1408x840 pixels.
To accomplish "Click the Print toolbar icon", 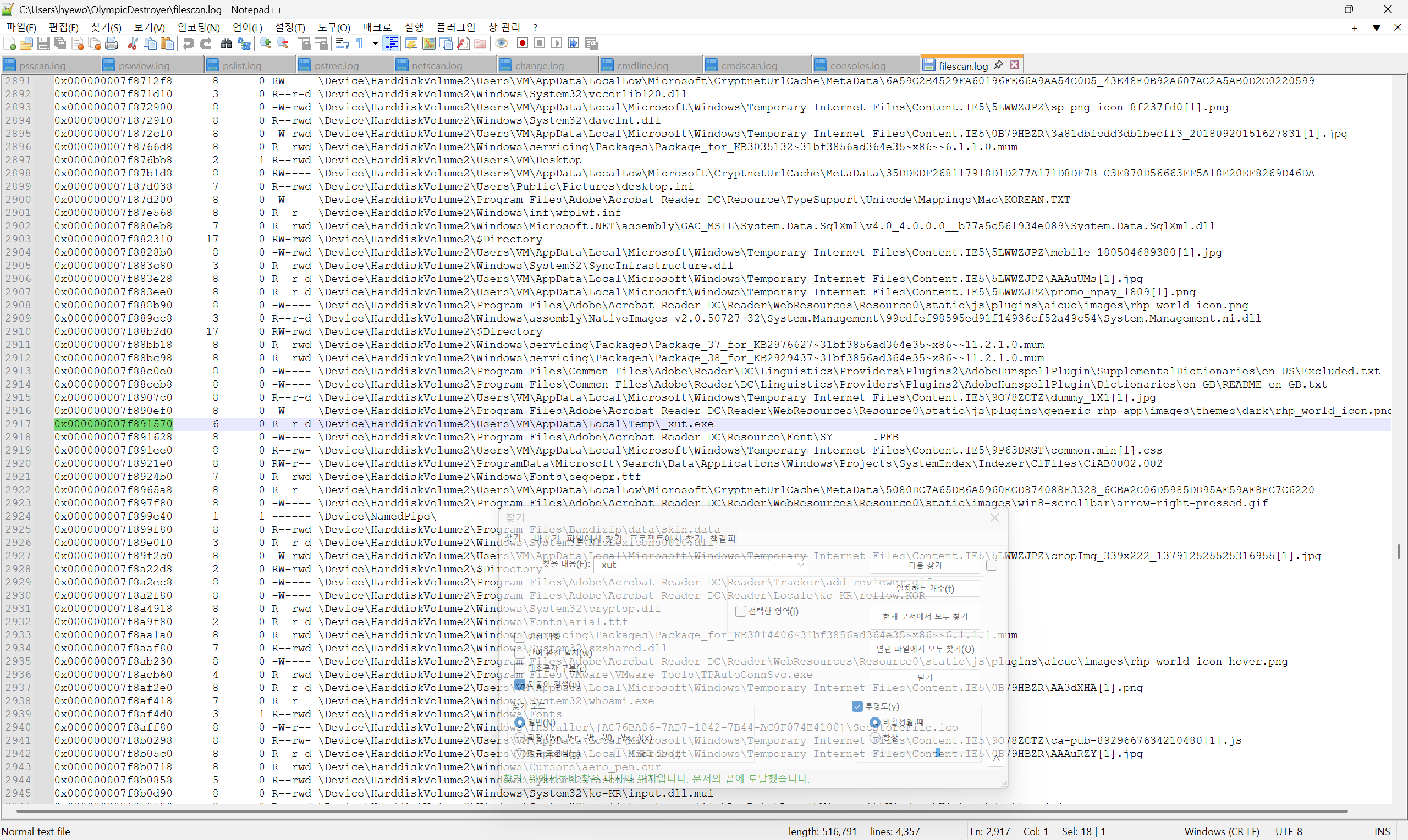I will (x=112, y=43).
